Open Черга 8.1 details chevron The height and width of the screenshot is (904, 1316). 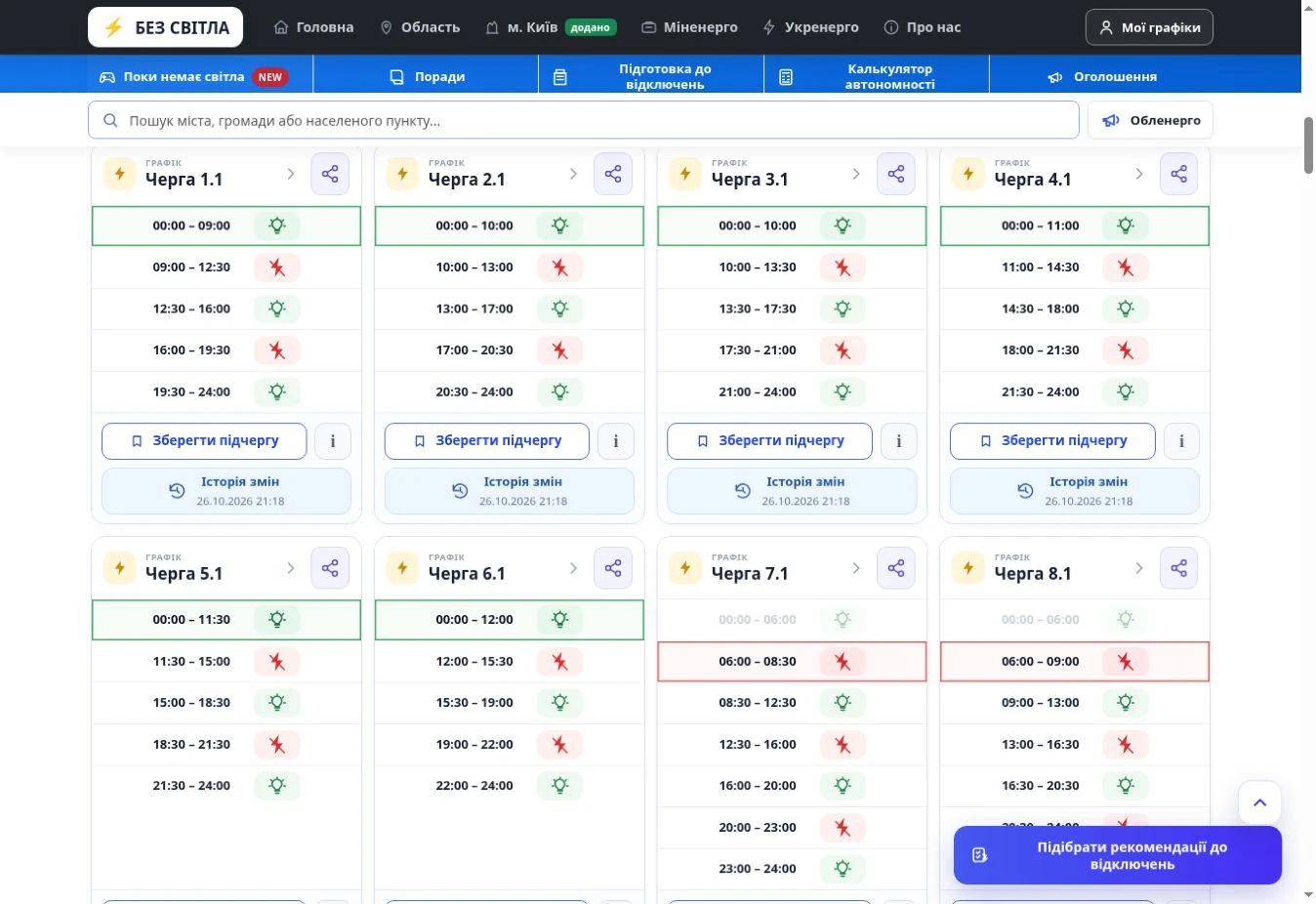pyautogui.click(x=1139, y=568)
